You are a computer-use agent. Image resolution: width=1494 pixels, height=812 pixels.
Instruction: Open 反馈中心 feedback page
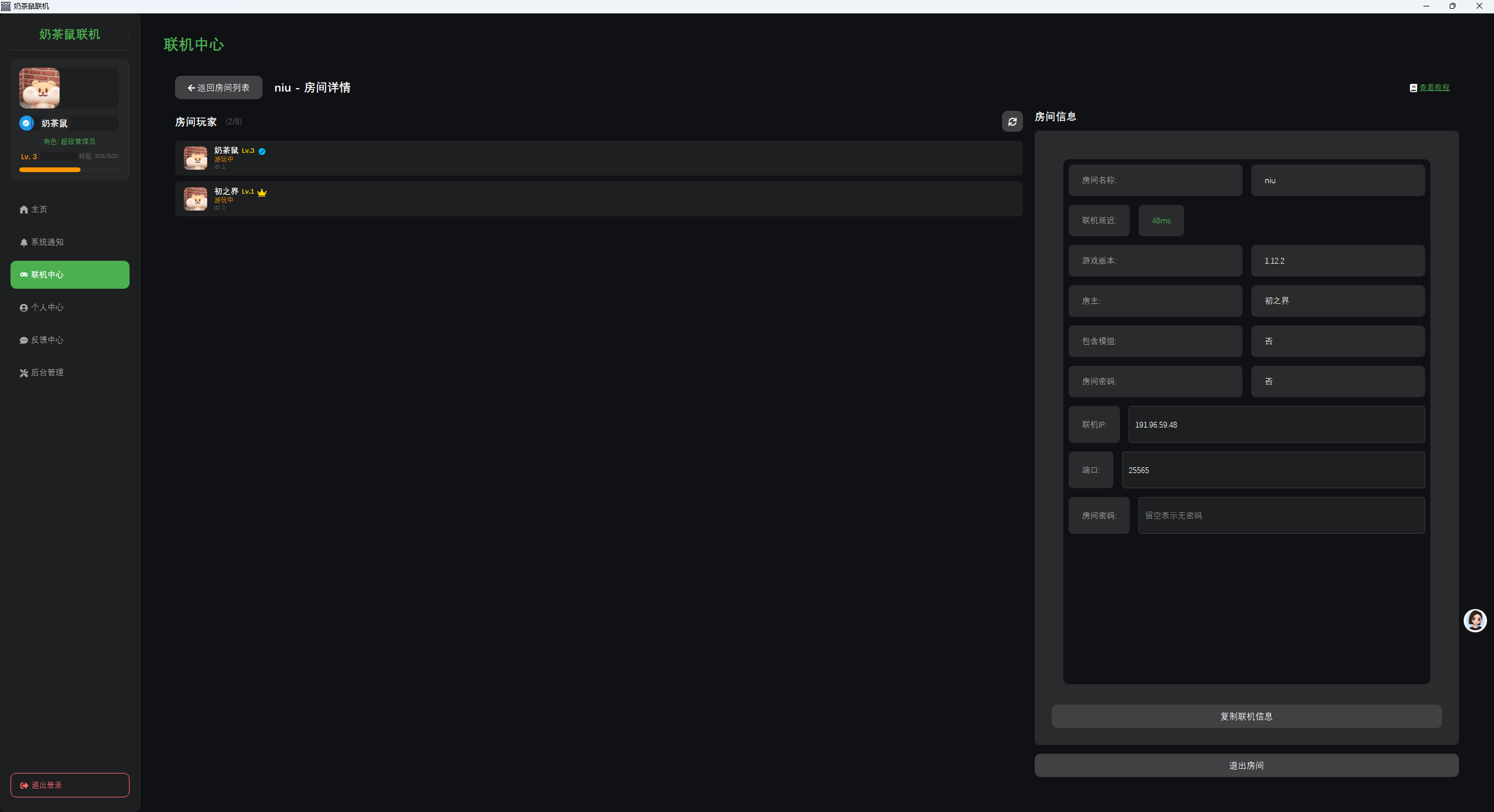pos(47,340)
